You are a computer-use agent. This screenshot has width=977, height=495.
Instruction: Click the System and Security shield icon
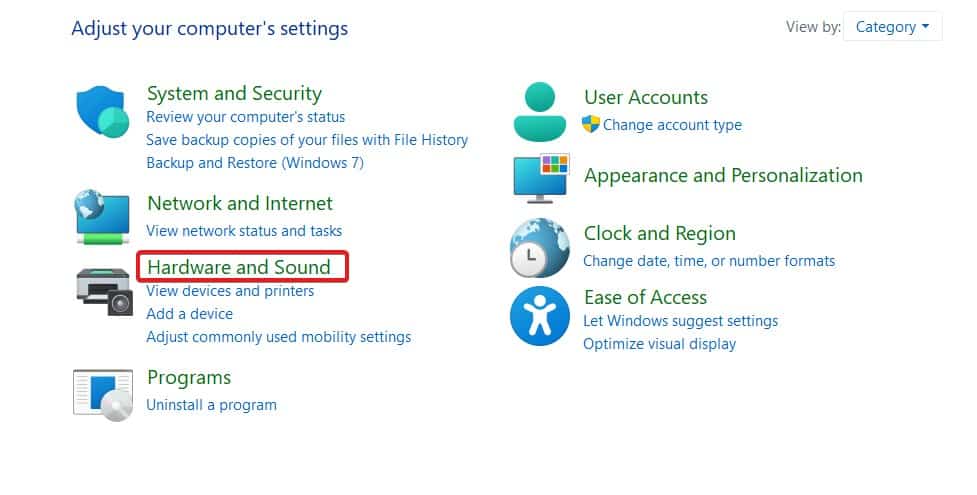[x=103, y=111]
